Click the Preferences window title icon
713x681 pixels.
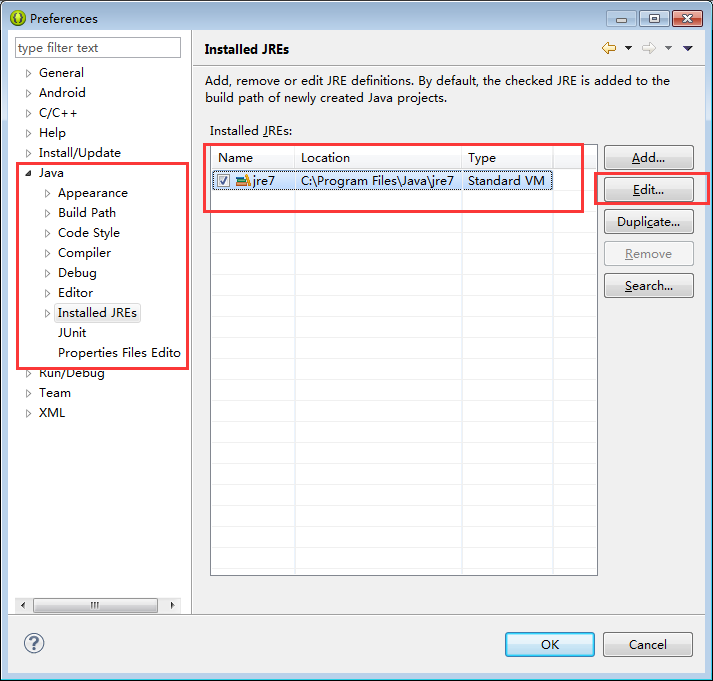pyautogui.click(x=18, y=18)
